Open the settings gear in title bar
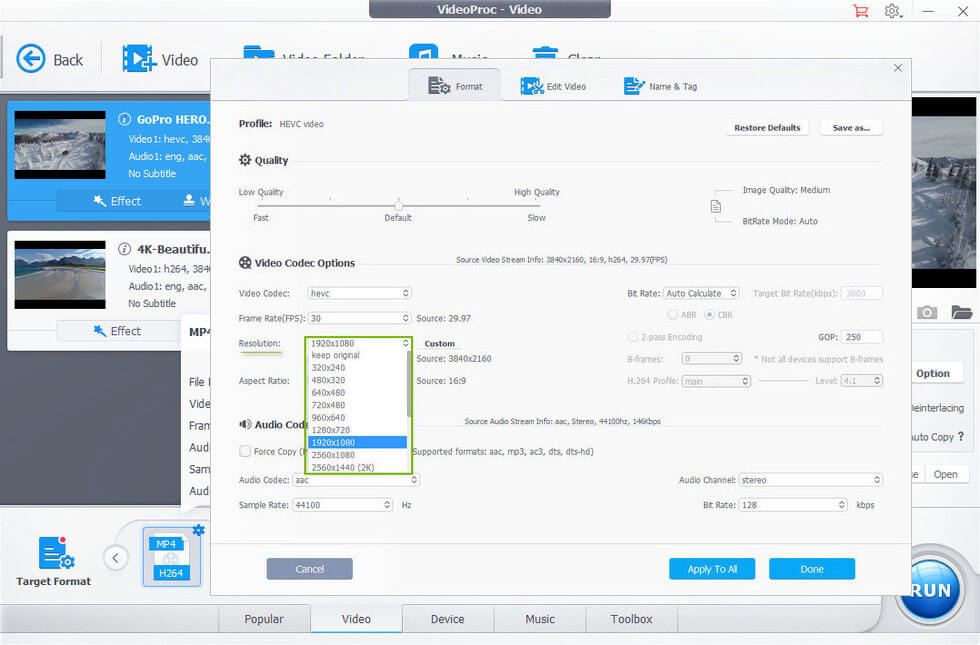 [892, 11]
